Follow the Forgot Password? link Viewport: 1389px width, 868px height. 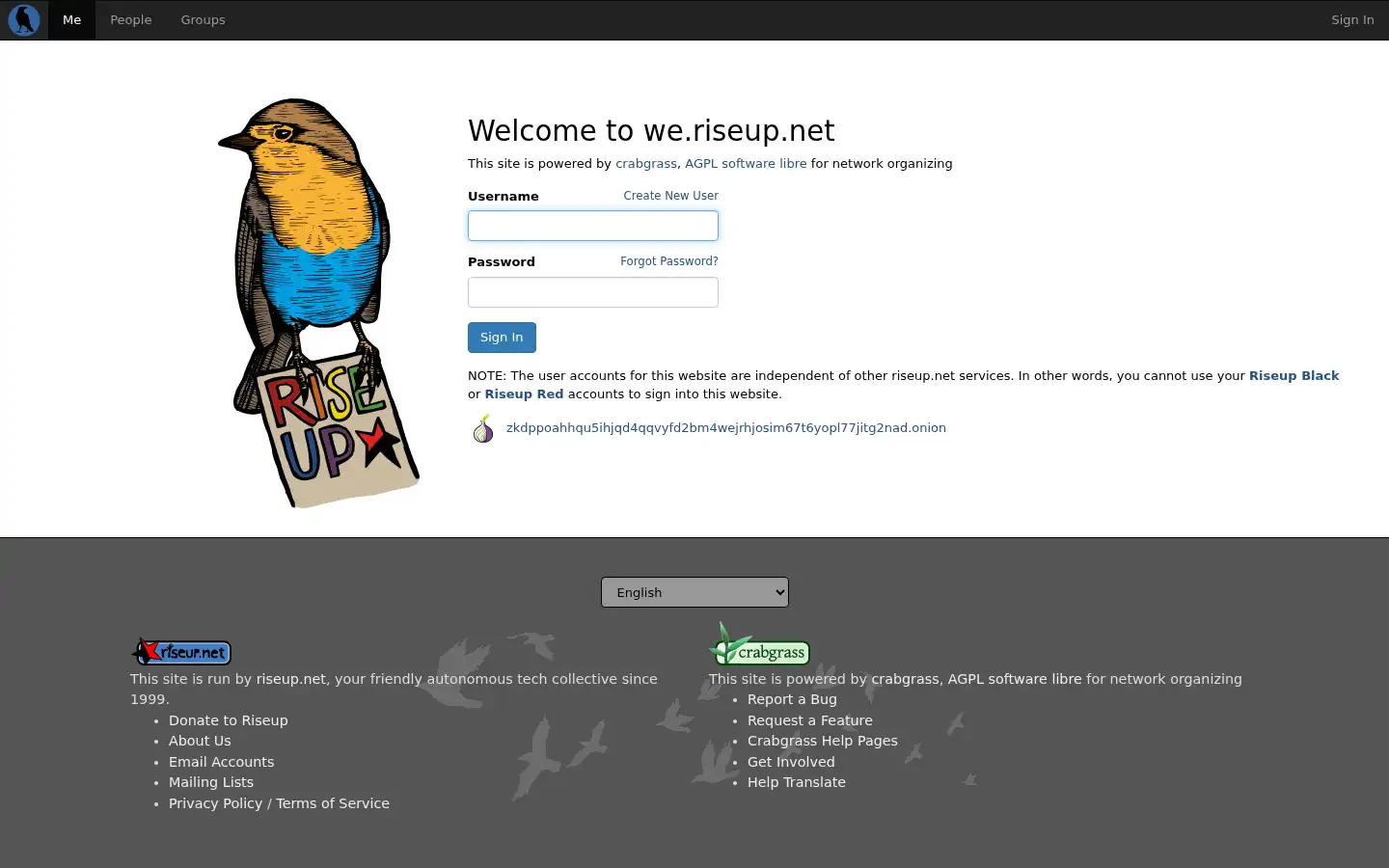coord(669,261)
